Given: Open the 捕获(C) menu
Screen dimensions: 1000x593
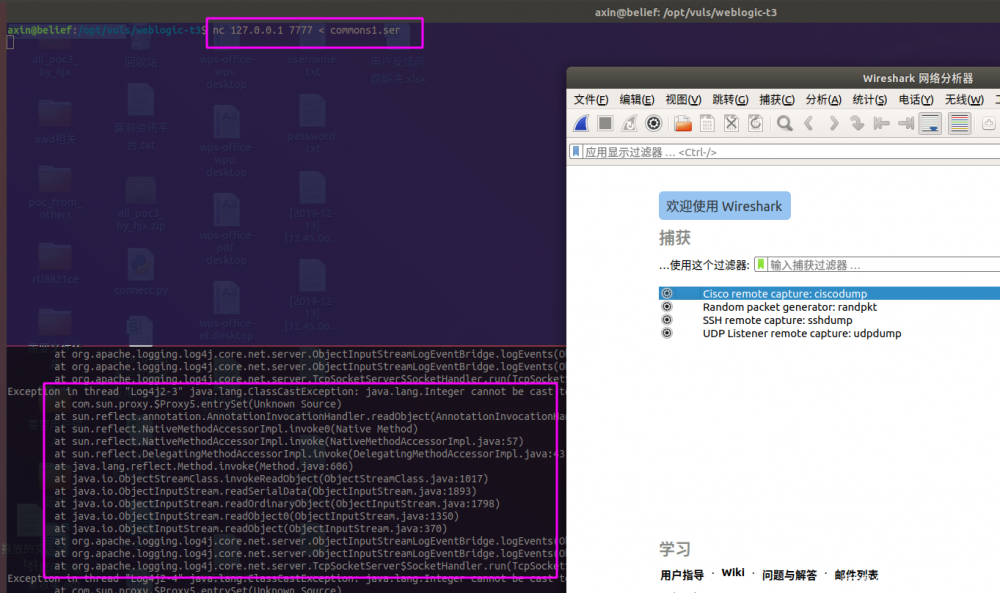Looking at the screenshot, I should 777,99.
